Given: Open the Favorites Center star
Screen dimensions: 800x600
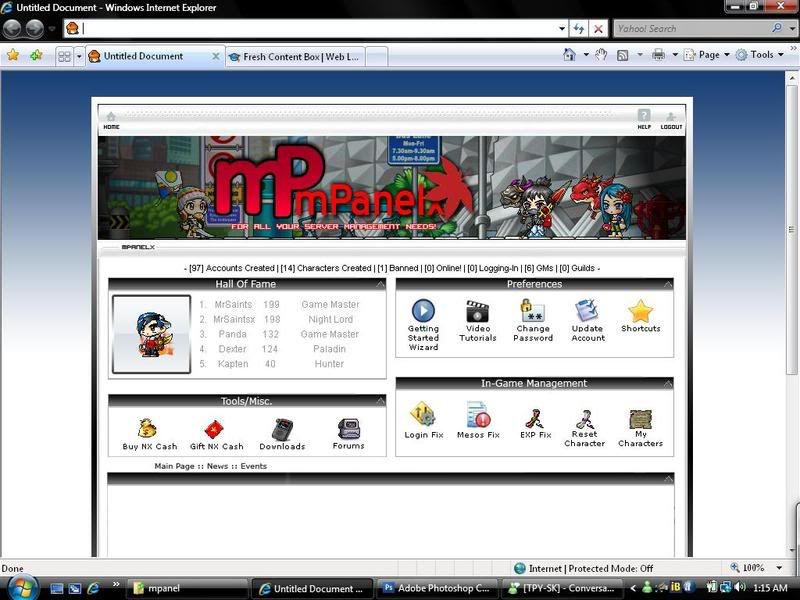Looking at the screenshot, I should [x=13, y=55].
